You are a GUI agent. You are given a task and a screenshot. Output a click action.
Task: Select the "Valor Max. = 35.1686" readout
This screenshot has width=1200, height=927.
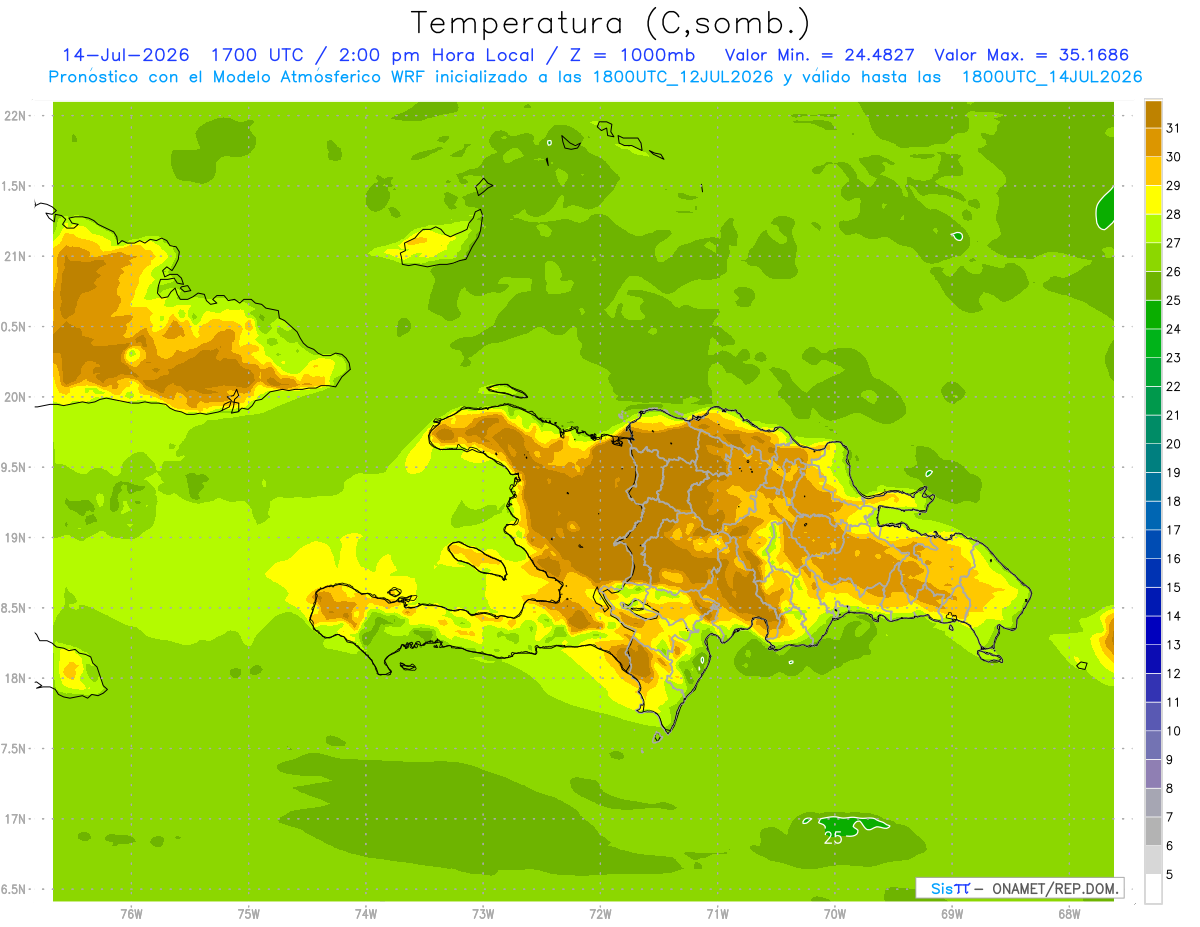pos(1031,55)
